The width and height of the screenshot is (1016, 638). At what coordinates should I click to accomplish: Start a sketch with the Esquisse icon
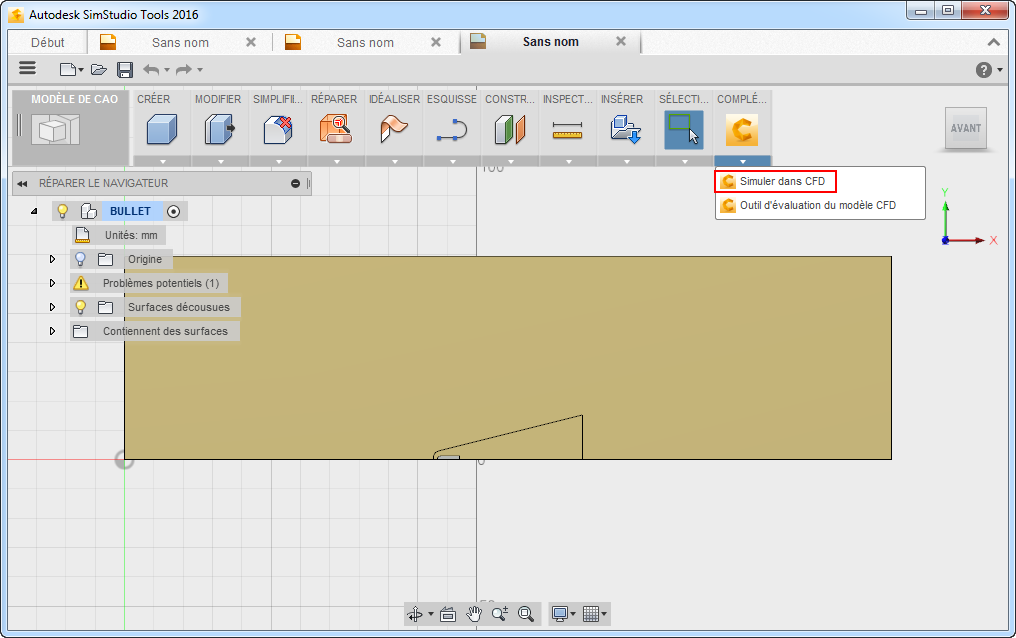[452, 129]
